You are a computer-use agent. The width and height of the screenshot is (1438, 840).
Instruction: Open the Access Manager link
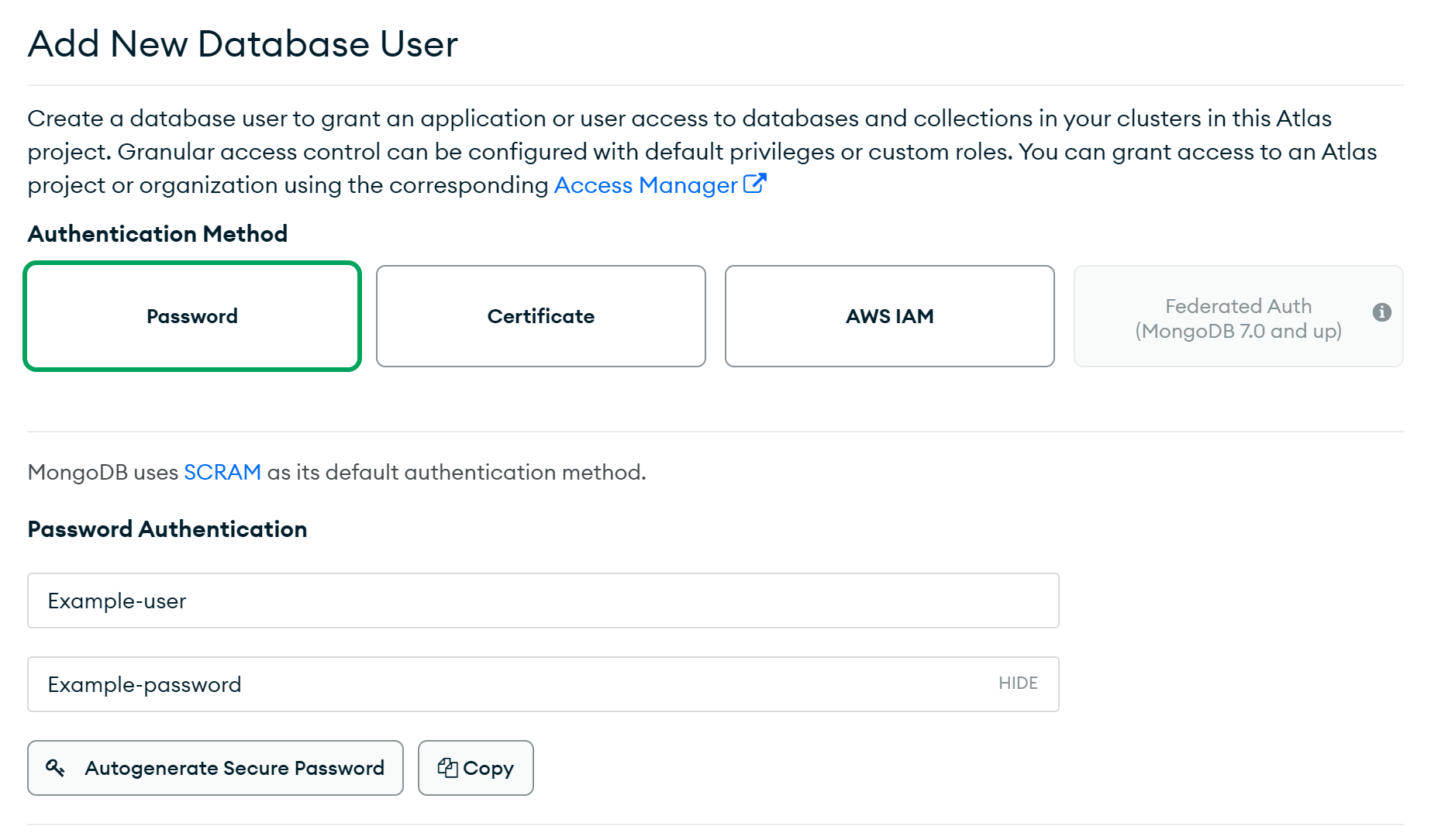click(x=646, y=185)
